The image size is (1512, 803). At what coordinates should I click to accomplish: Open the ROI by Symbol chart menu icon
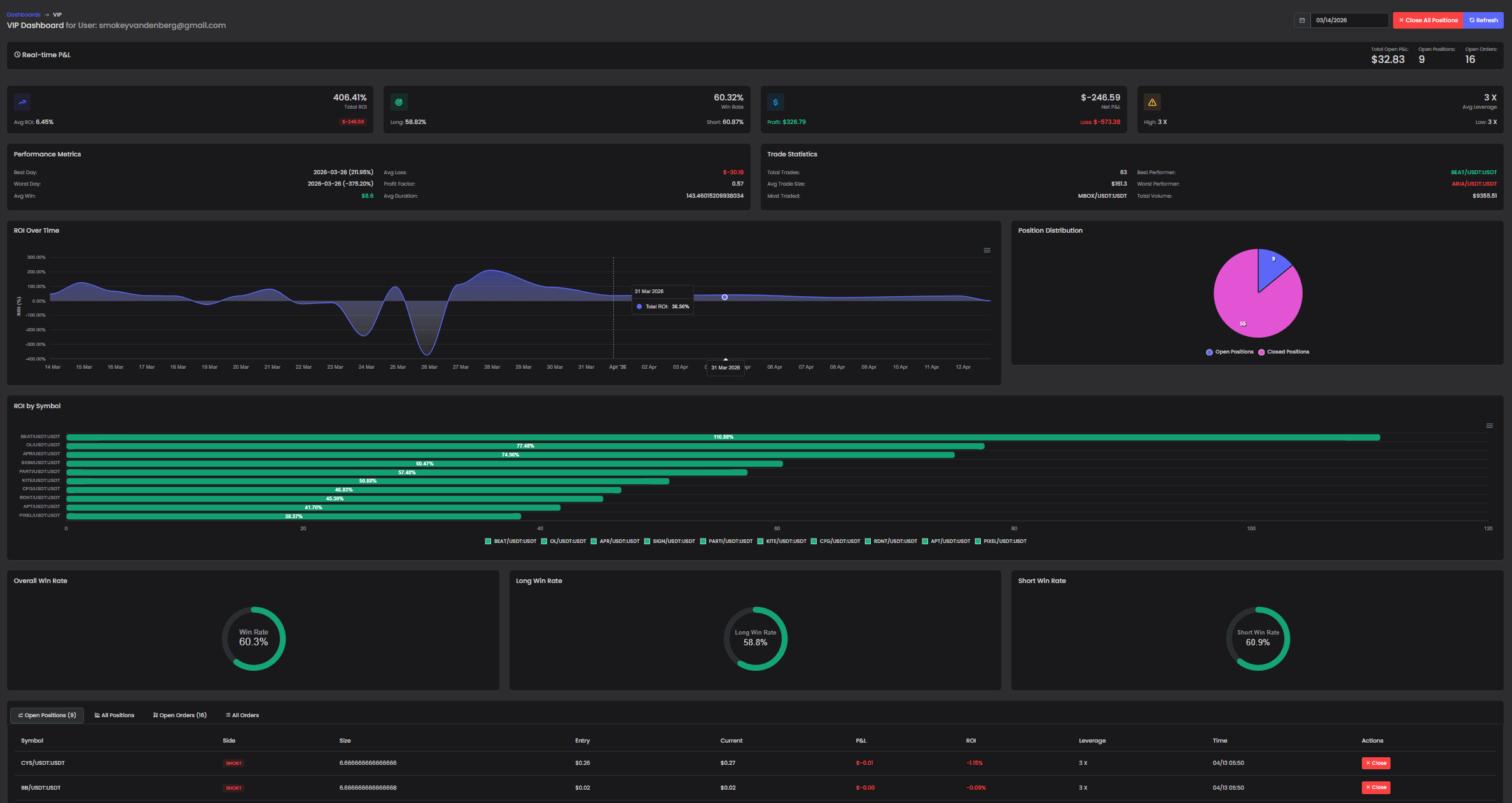pyautogui.click(x=1489, y=425)
